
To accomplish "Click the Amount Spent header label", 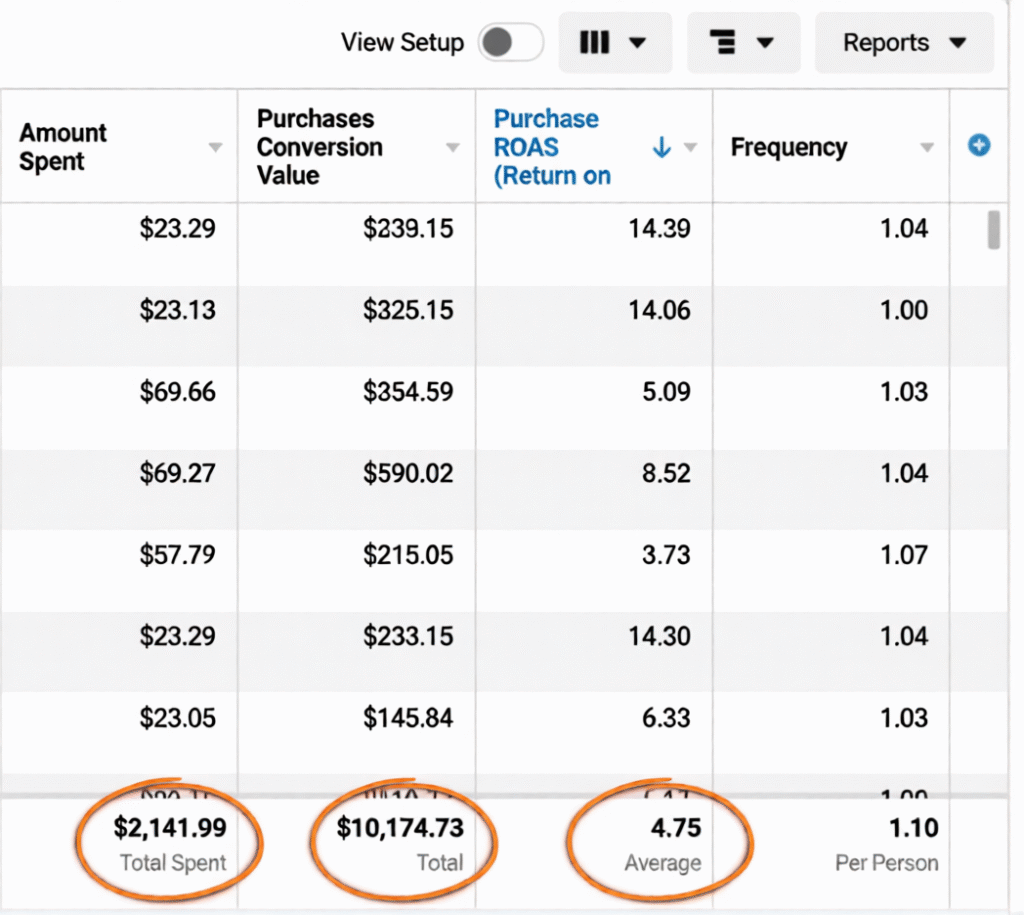I will 63,147.
